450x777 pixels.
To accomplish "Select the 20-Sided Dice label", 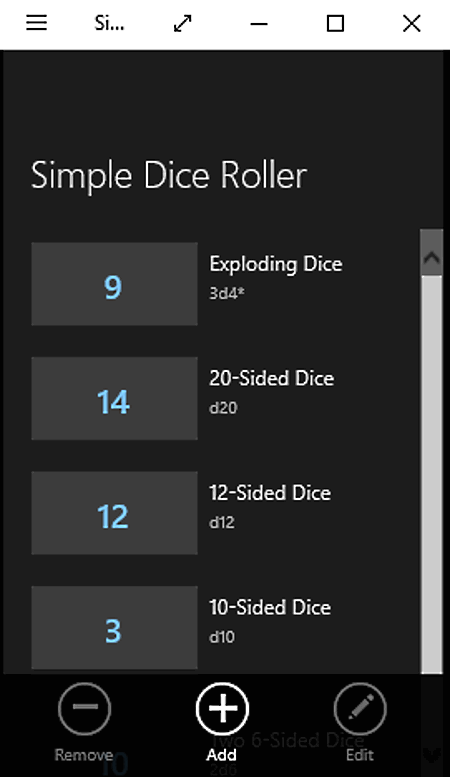I will pyautogui.click(x=272, y=379).
